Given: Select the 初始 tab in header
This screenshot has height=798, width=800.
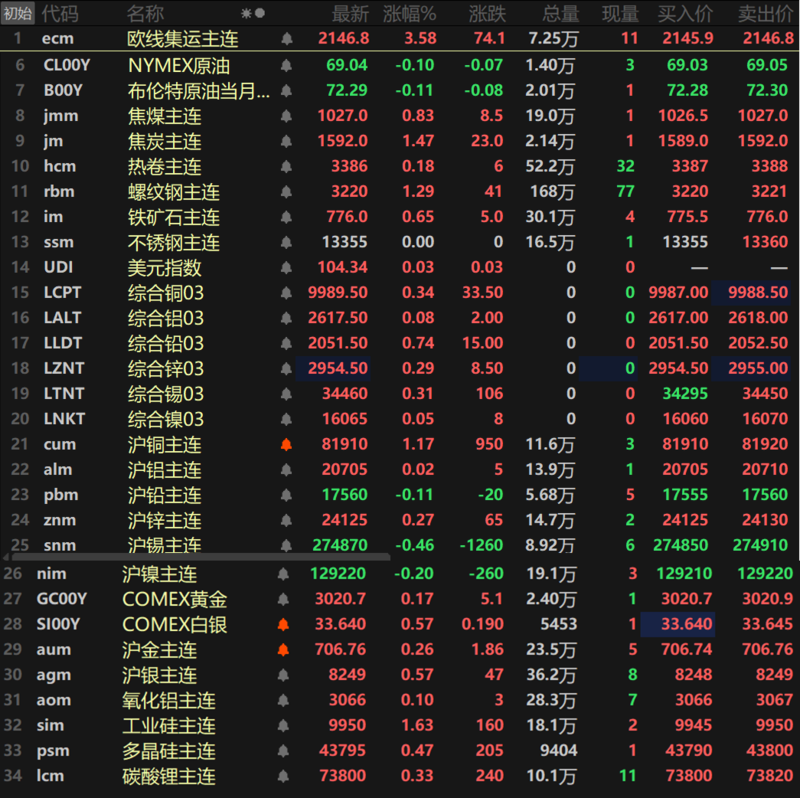Looking at the screenshot, I should pos(18,14).
